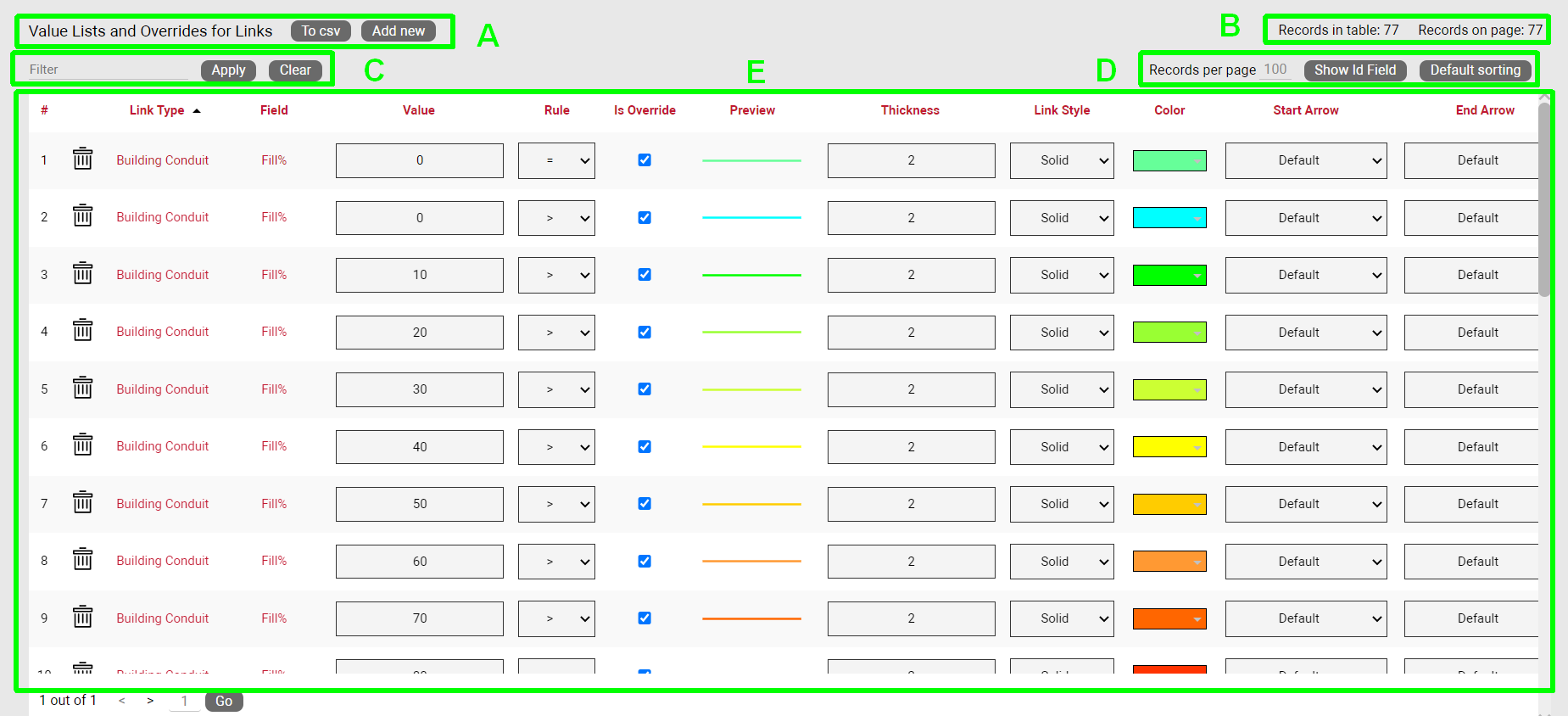Delete row 1 using its trash icon
Screen dimensions: 1568x716
(82, 159)
